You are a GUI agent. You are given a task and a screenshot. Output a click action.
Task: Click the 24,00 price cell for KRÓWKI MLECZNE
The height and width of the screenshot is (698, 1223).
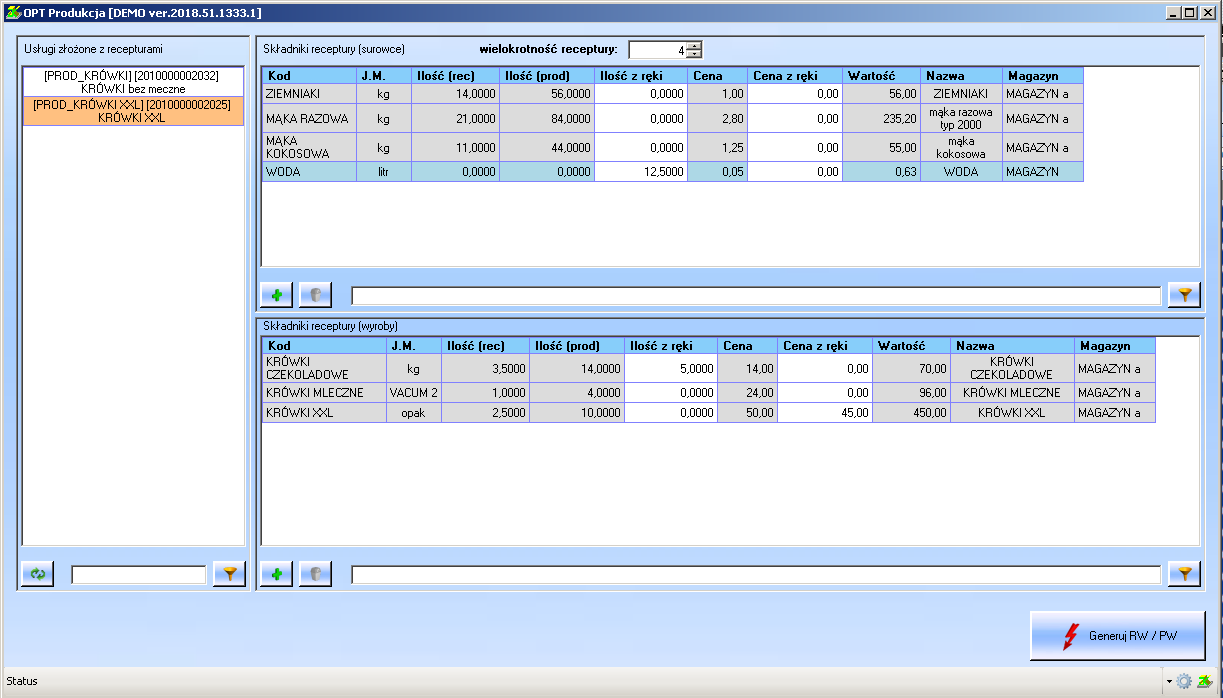pos(748,393)
